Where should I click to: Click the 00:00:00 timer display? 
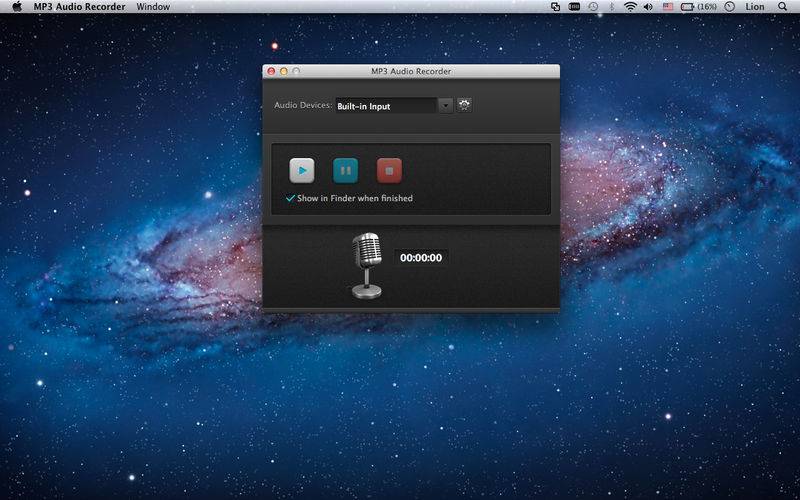(421, 258)
